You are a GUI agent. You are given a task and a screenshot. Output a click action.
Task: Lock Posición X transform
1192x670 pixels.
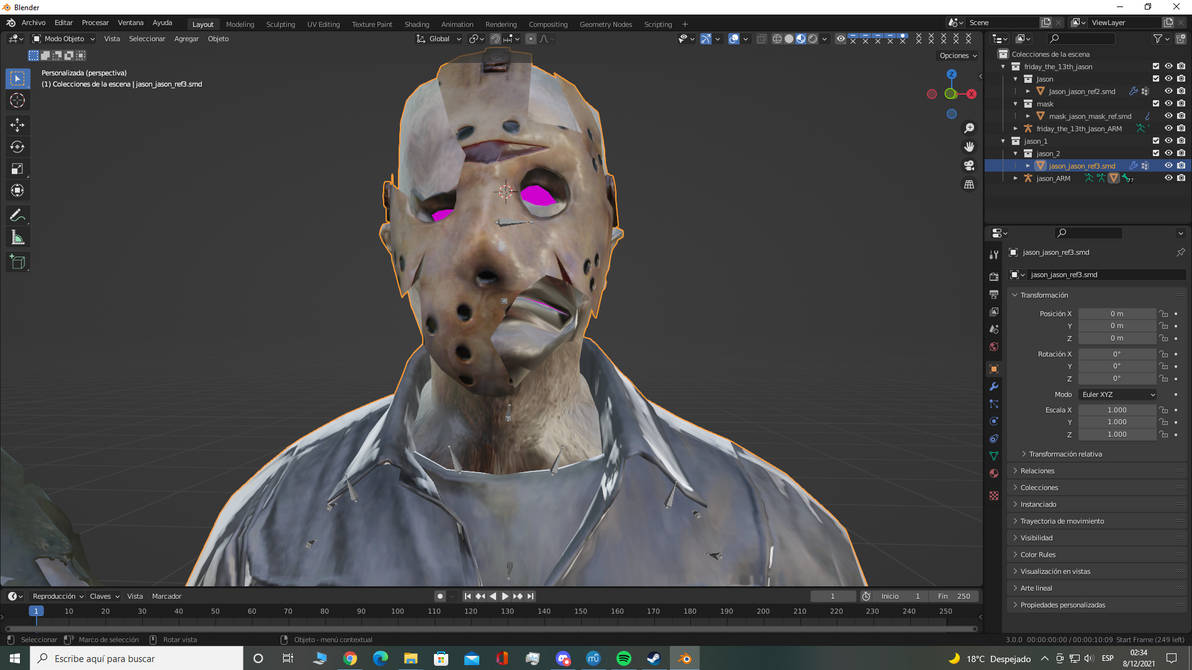(1164, 314)
